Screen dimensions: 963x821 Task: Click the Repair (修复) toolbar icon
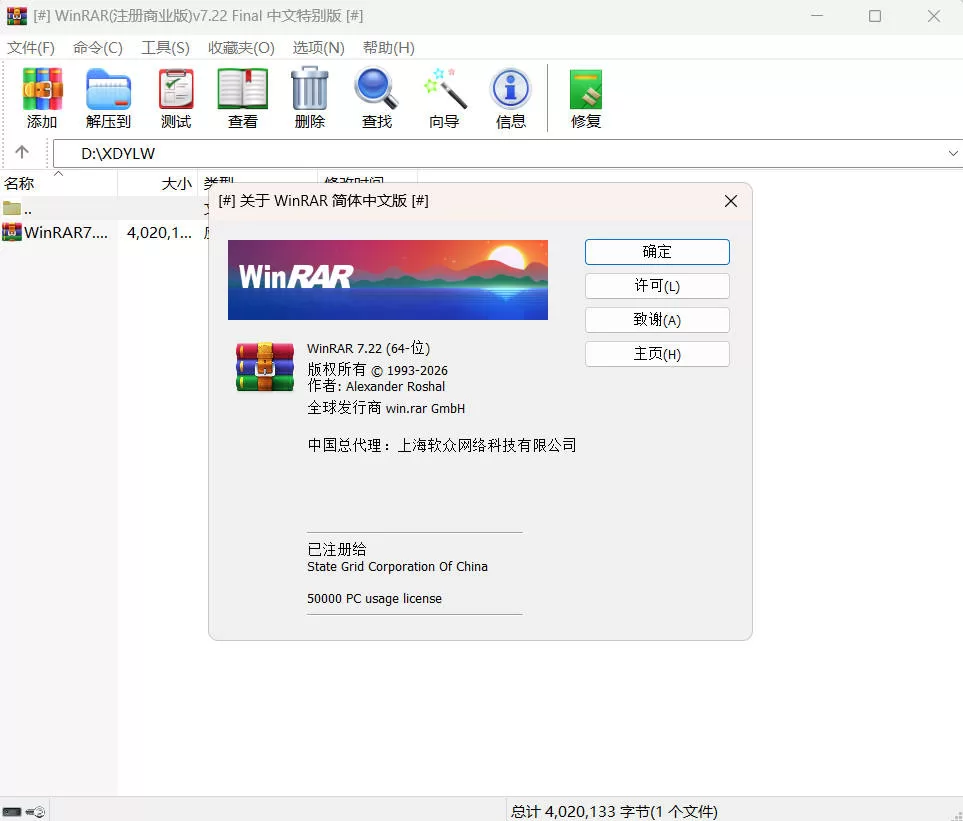tap(585, 90)
